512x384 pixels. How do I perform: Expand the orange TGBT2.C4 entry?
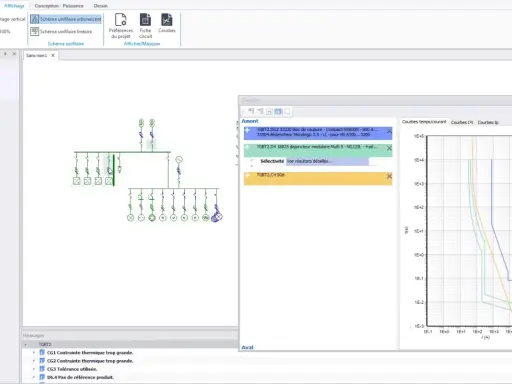247,175
